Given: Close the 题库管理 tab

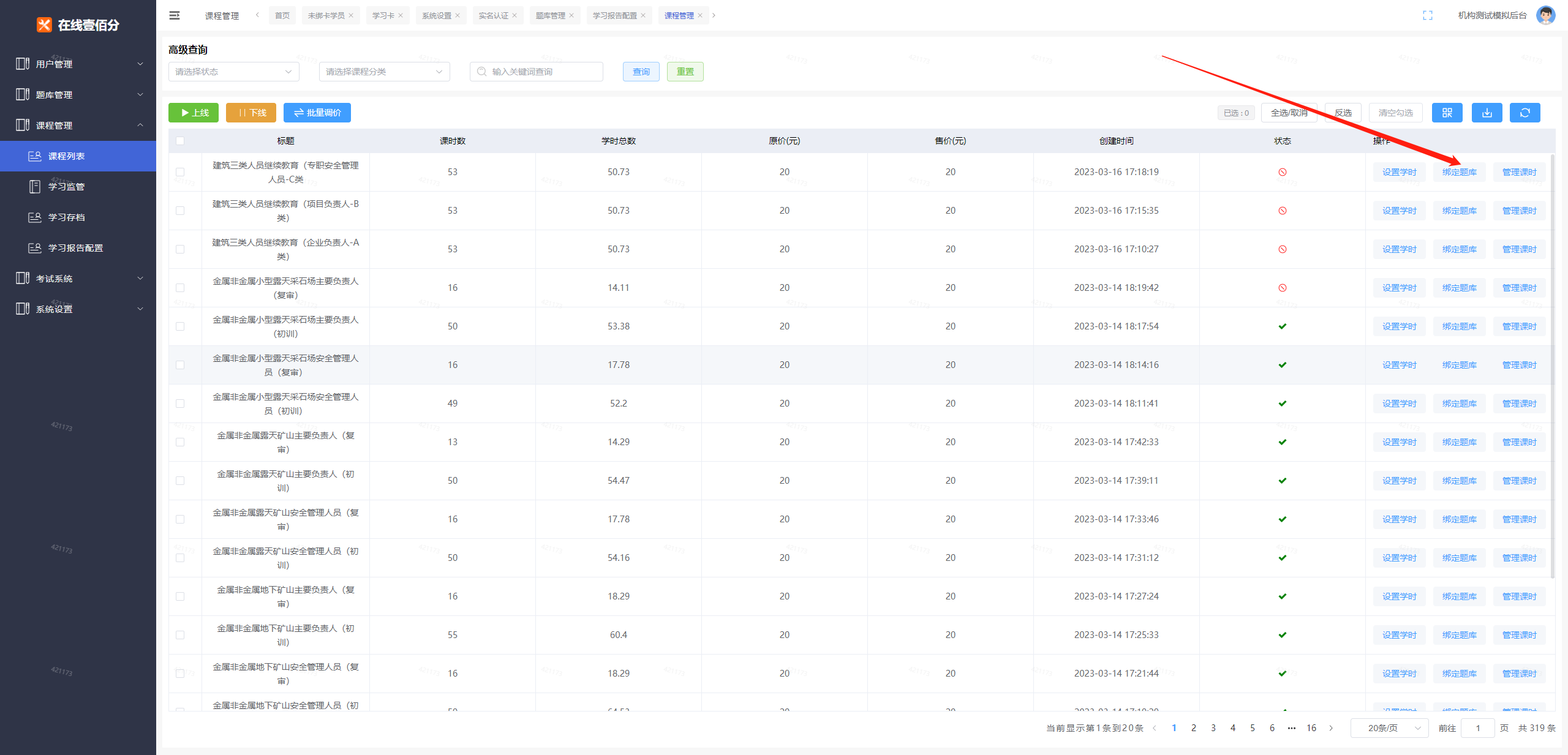Looking at the screenshot, I should 571,15.
